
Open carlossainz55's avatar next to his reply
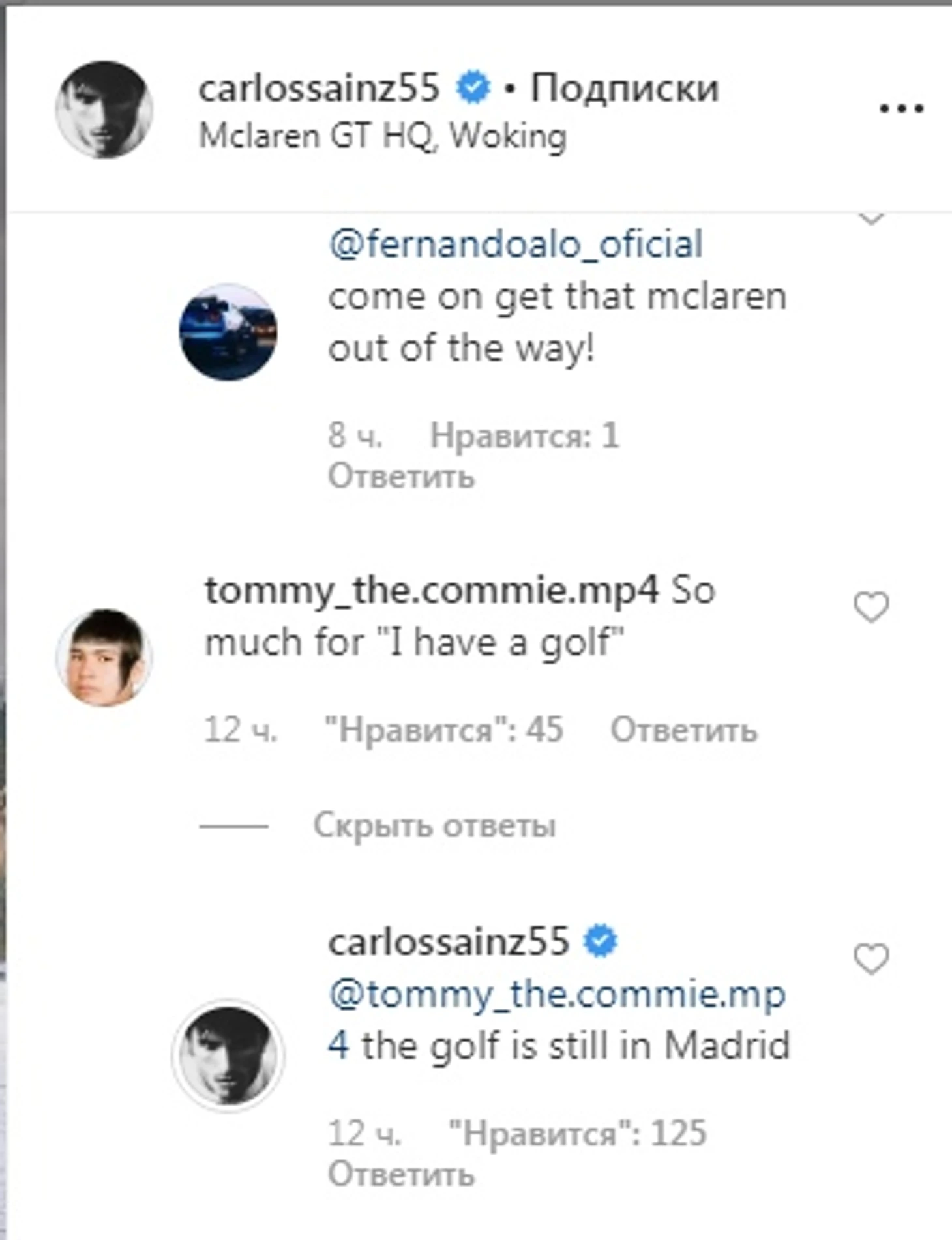pyautogui.click(x=228, y=1054)
